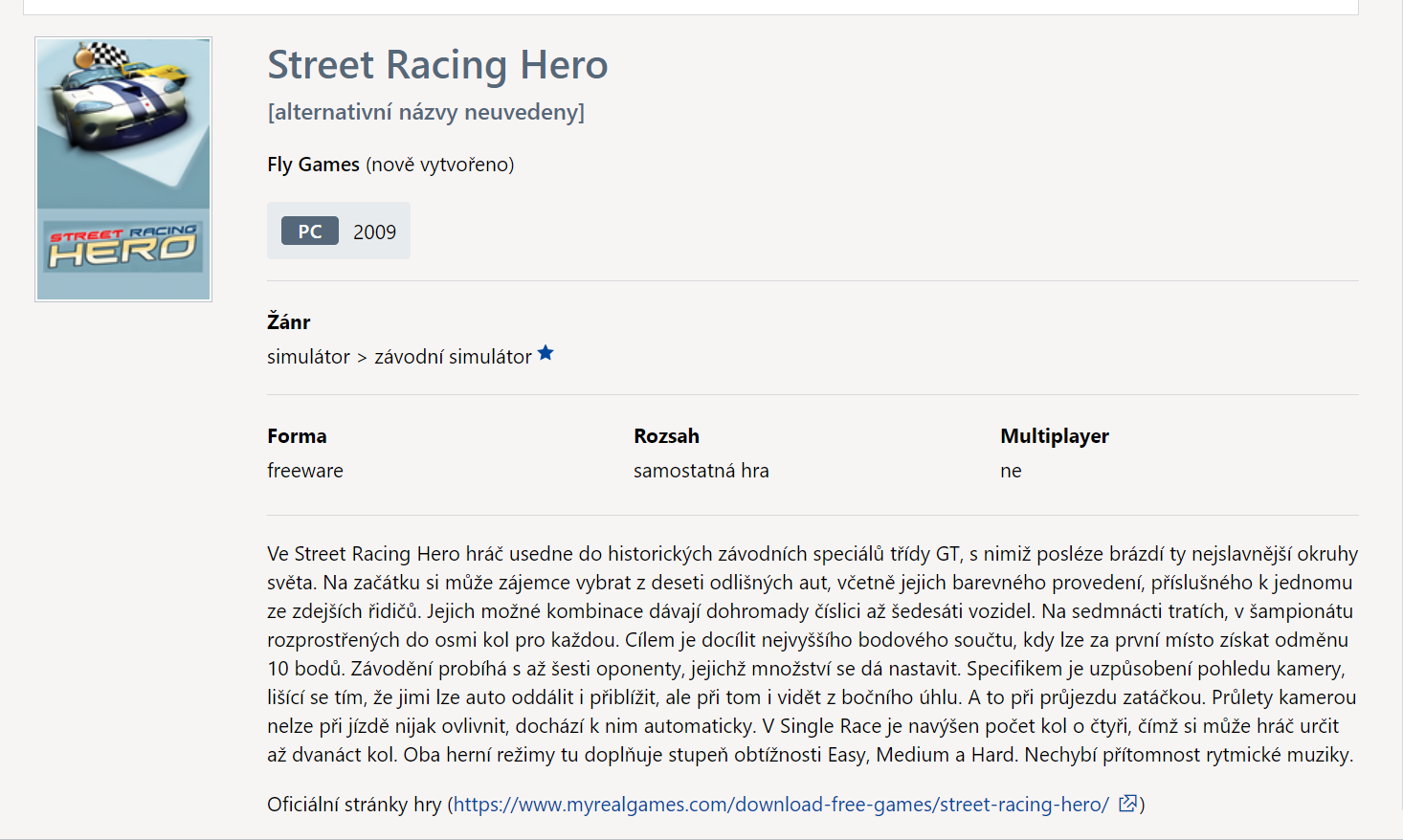Click the PC platform badge

310,231
